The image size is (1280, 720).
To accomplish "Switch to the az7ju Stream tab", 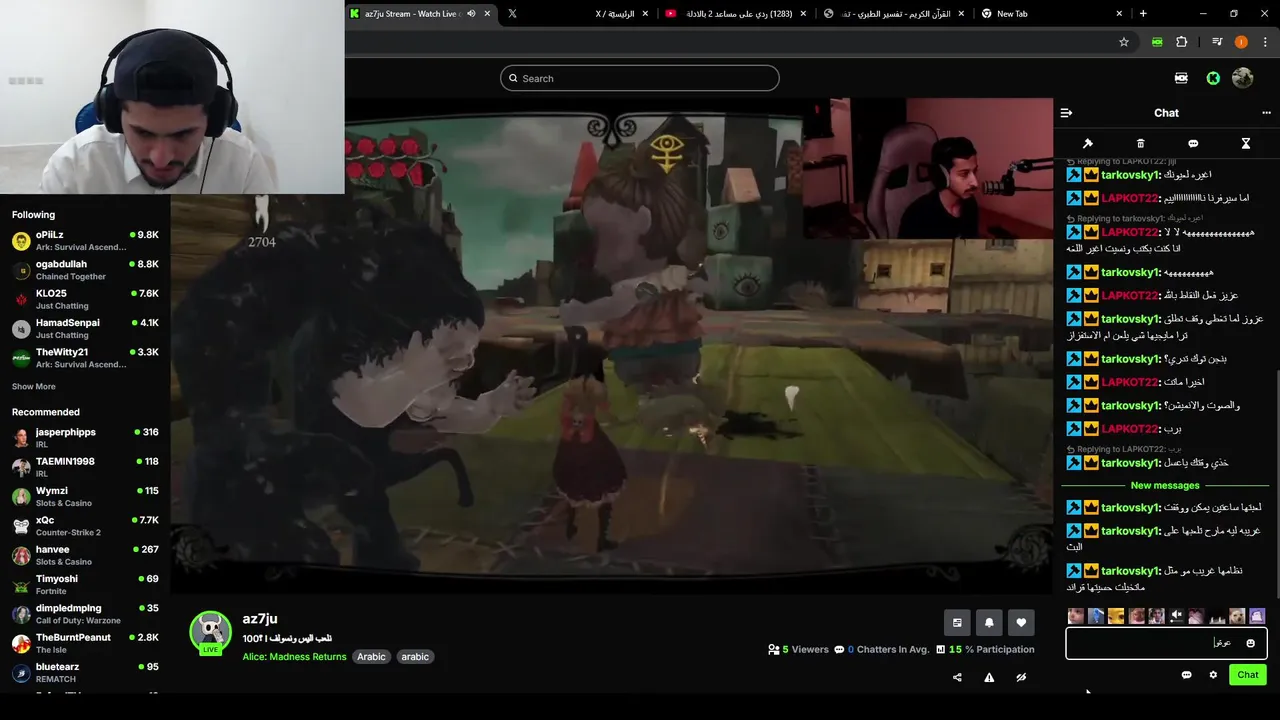I will click(x=422, y=14).
